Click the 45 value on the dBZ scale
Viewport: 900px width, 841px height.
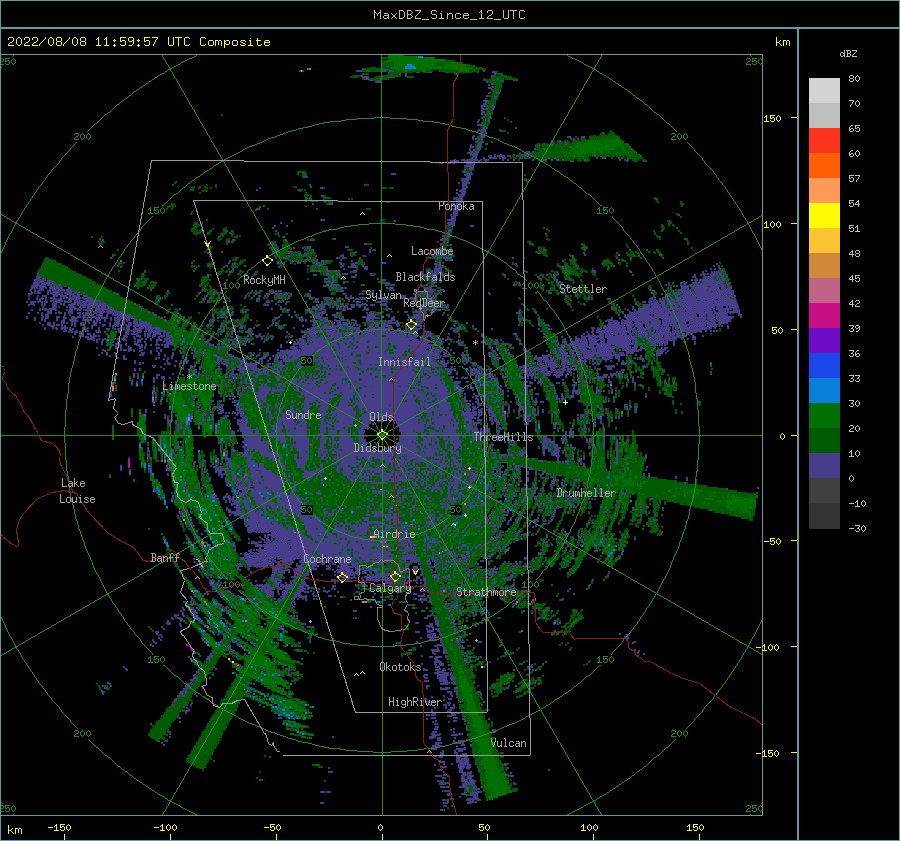coord(854,278)
